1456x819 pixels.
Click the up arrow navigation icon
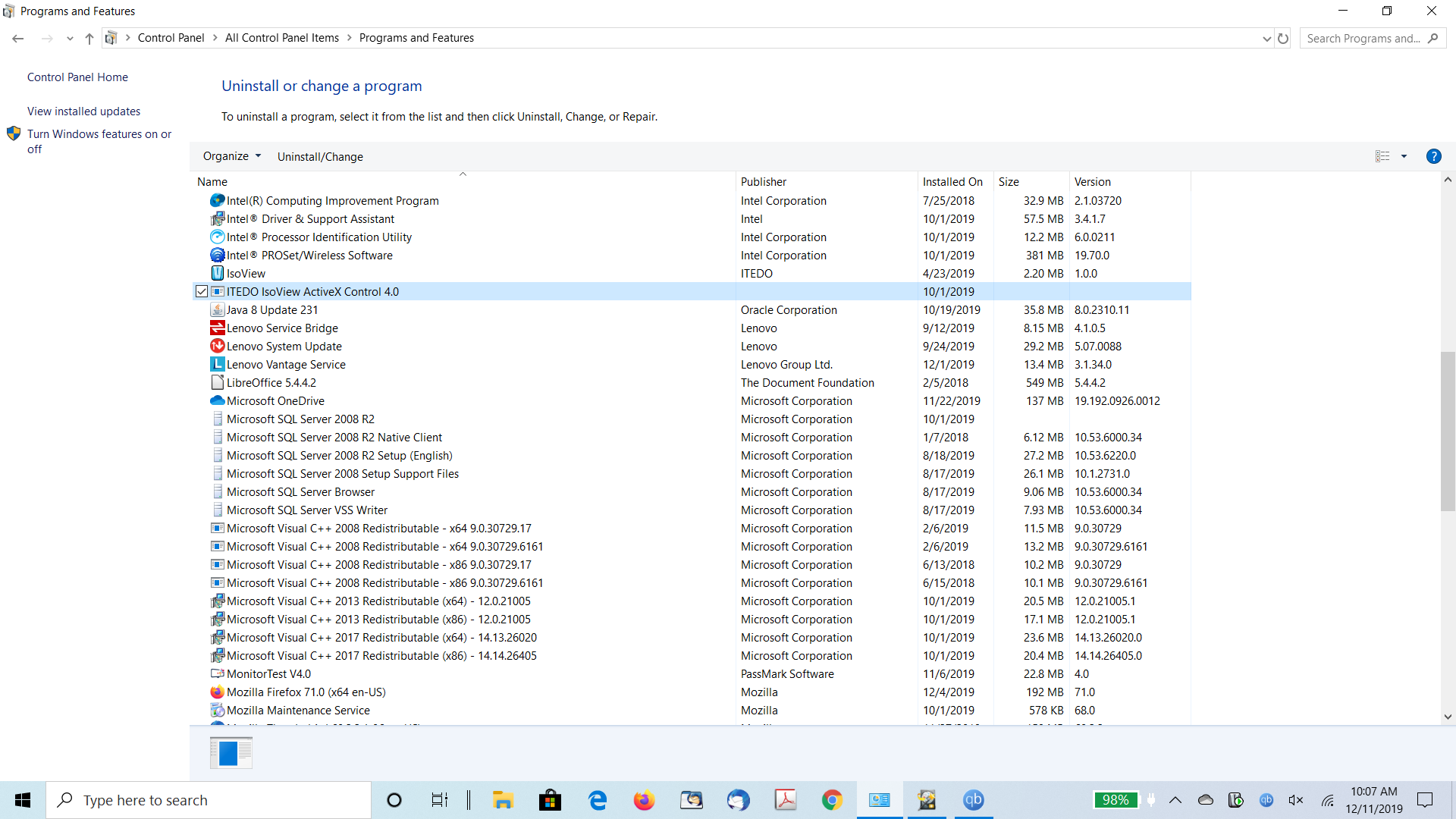coord(89,39)
